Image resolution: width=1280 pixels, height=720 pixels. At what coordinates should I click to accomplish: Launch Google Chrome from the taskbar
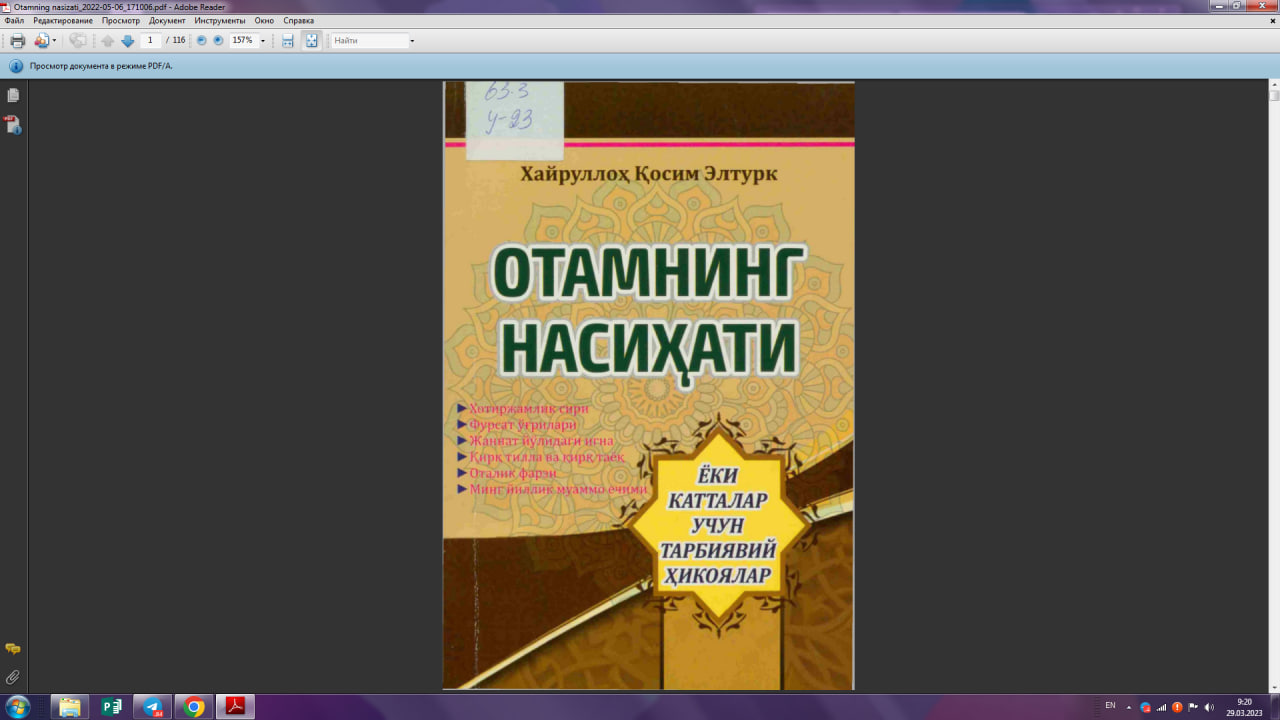point(193,708)
